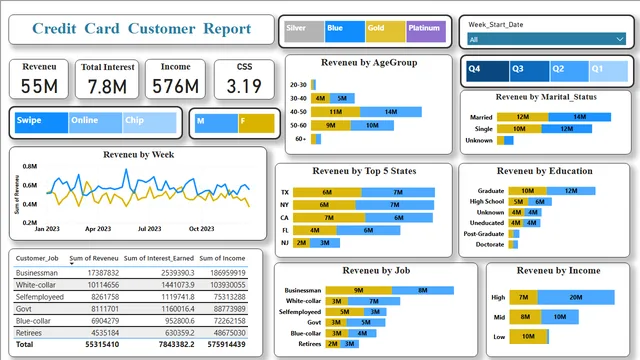Click the 60+ age group label
Screen dimensions: 640x360
300,139
